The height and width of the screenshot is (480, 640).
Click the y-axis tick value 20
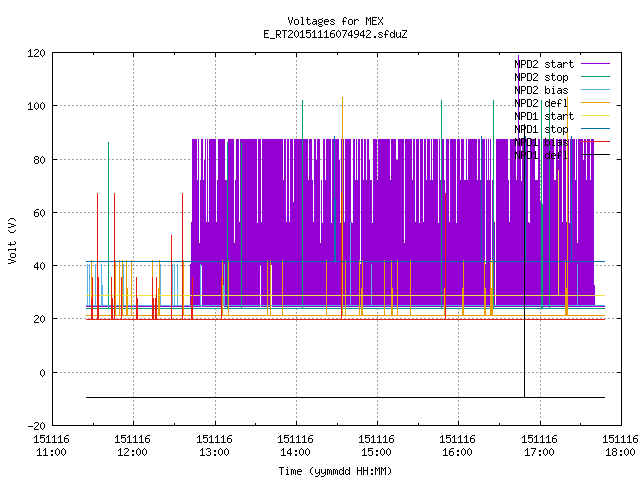[39, 319]
